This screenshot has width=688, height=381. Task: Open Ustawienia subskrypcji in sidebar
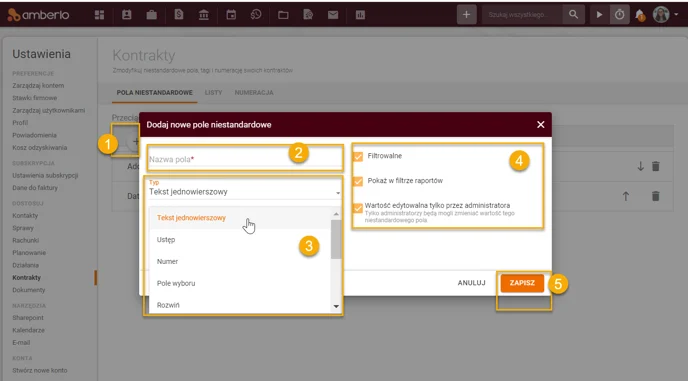click(x=45, y=175)
